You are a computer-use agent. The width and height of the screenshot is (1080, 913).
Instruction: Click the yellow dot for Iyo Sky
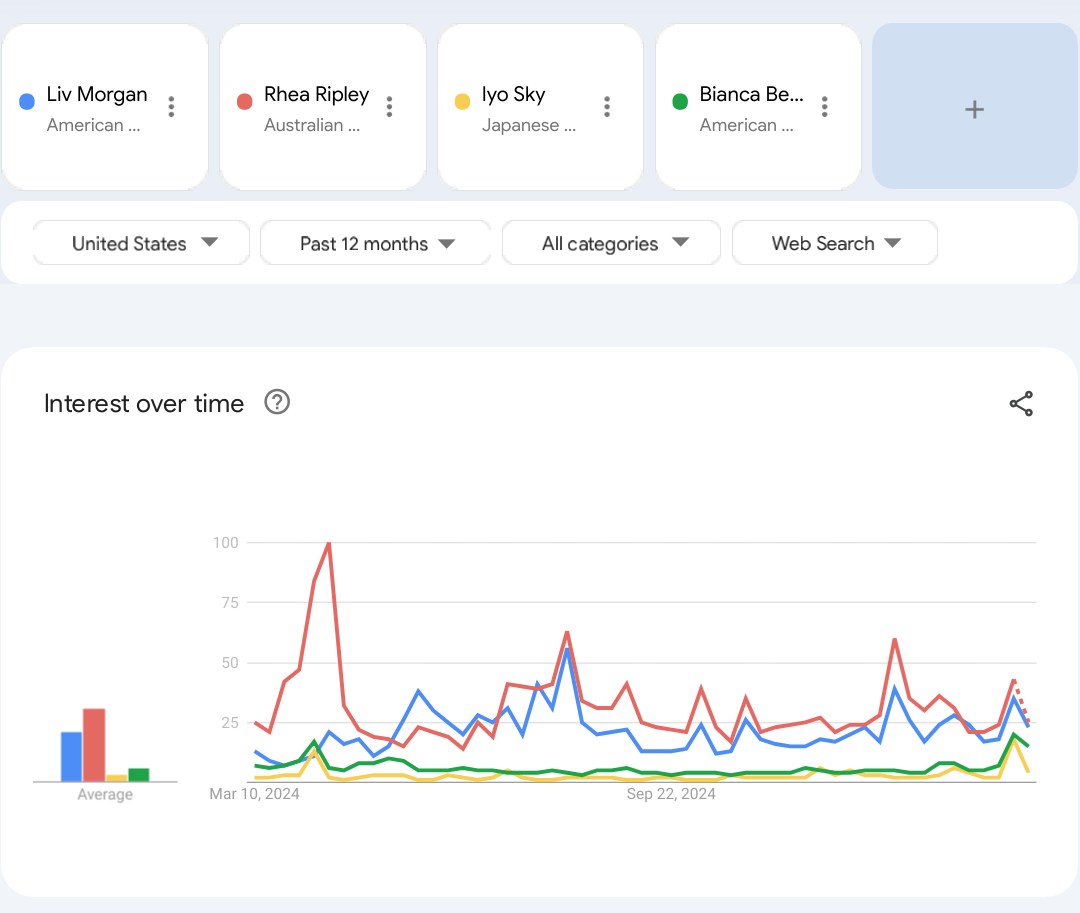(x=462, y=102)
